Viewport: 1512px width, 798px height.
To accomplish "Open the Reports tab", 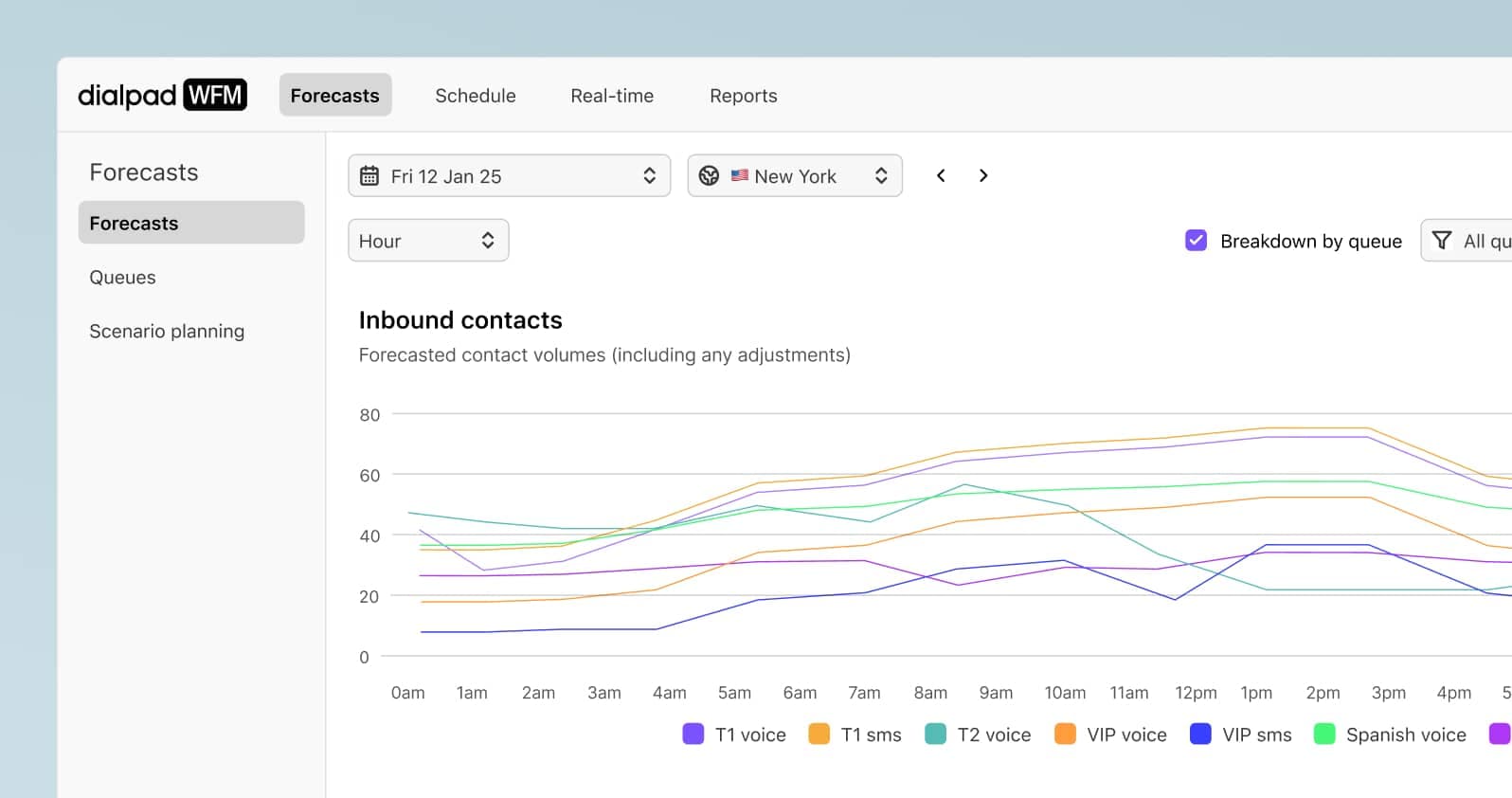I will 744,96.
